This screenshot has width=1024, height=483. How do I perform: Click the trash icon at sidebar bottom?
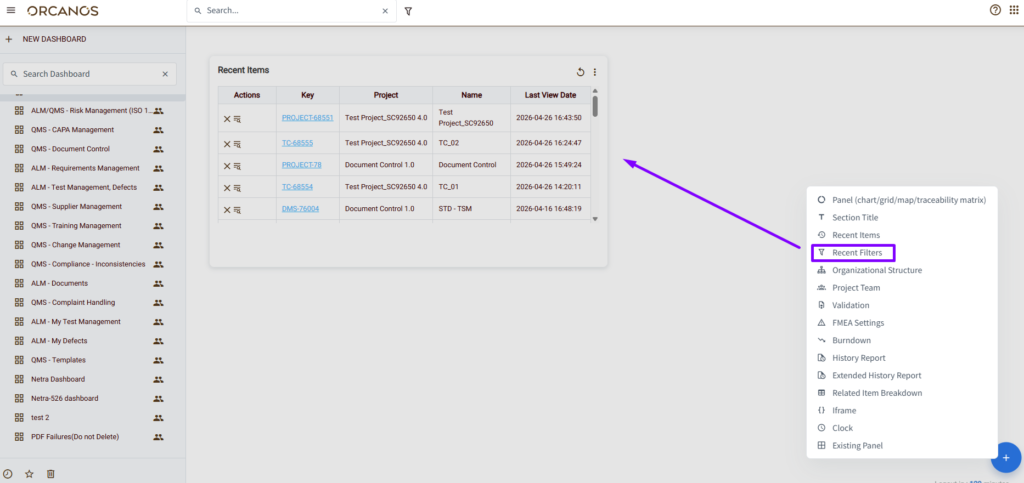tap(51, 473)
